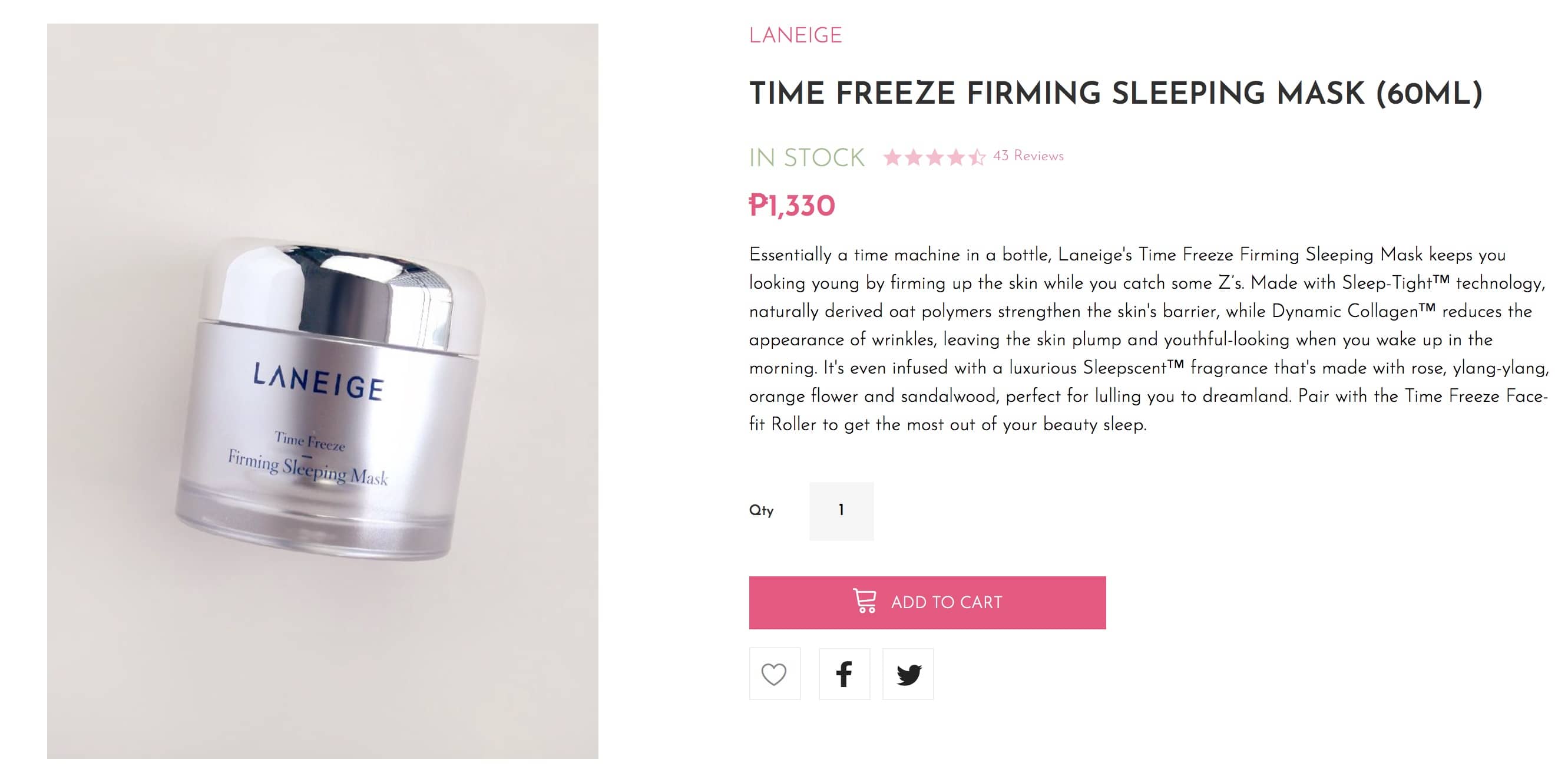Click the half-filled fifth rating star

tap(977, 157)
